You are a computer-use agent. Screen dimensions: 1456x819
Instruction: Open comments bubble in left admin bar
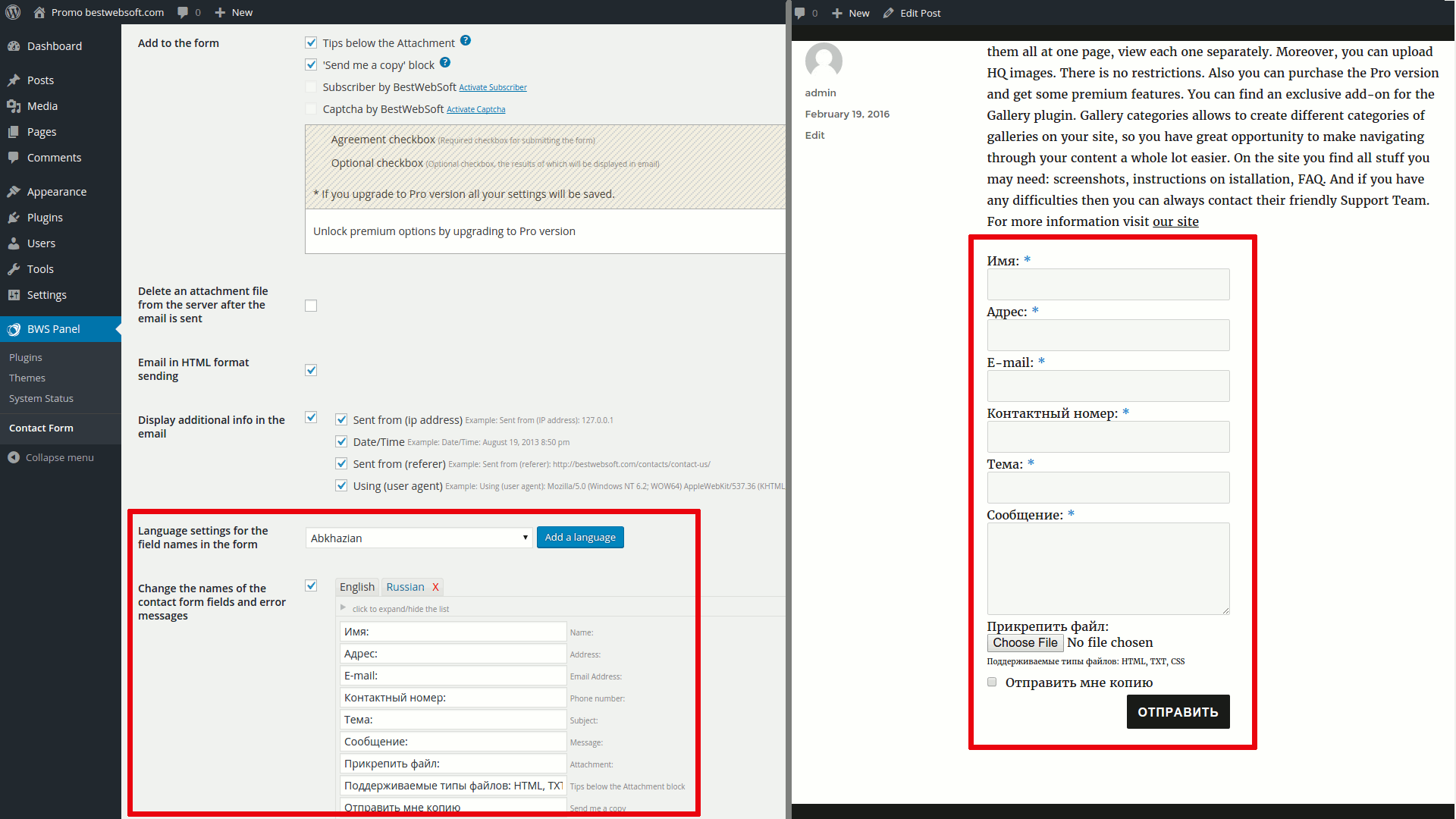[183, 12]
